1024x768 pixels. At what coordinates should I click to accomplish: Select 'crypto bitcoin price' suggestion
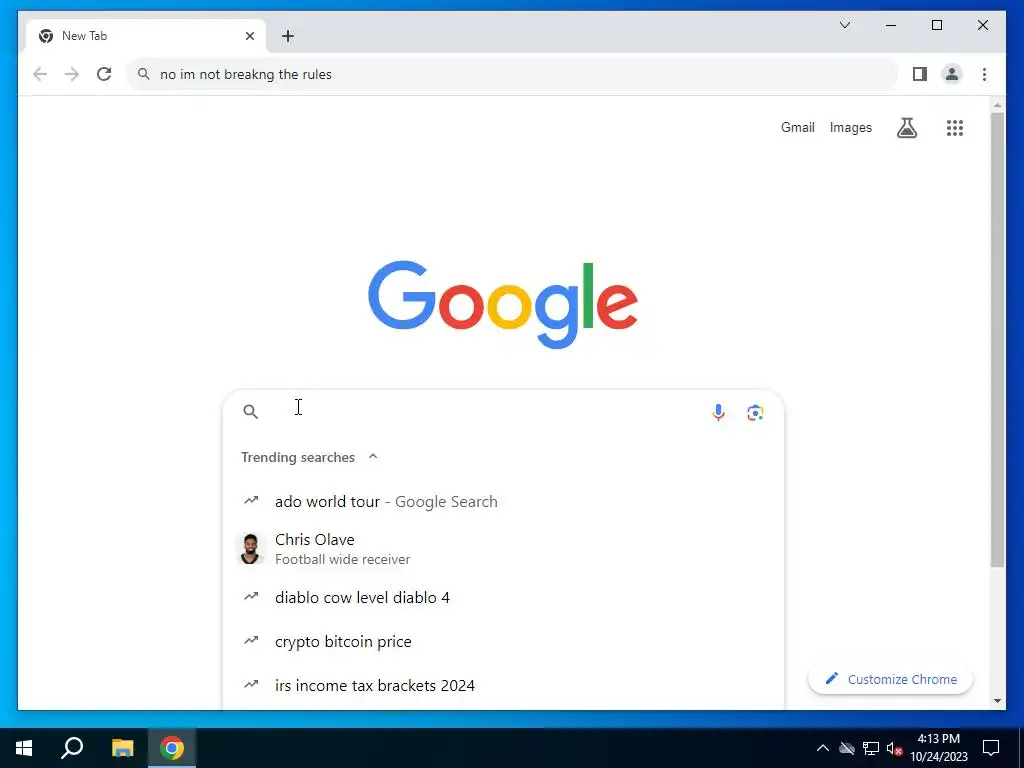pos(503,641)
